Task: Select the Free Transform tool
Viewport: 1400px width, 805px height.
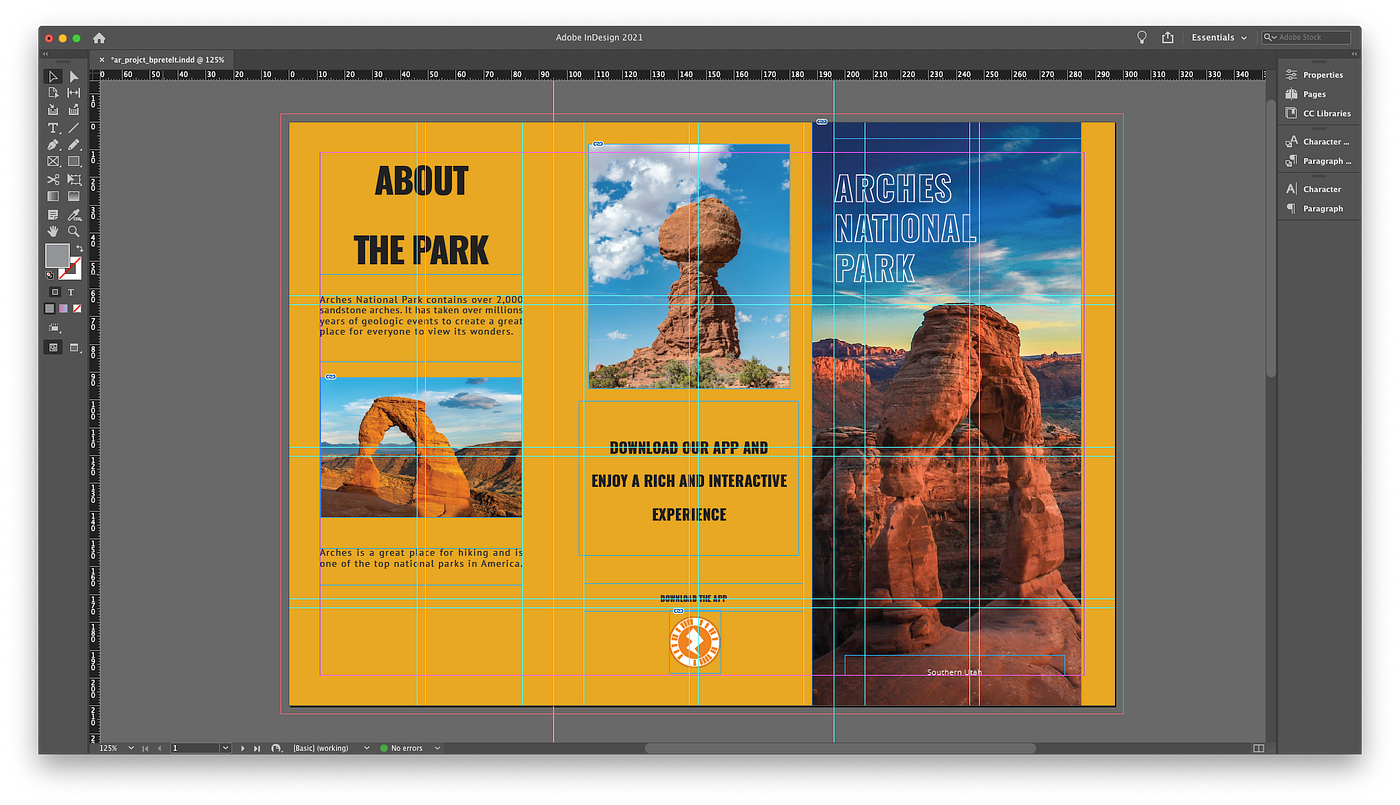Action: [x=73, y=180]
